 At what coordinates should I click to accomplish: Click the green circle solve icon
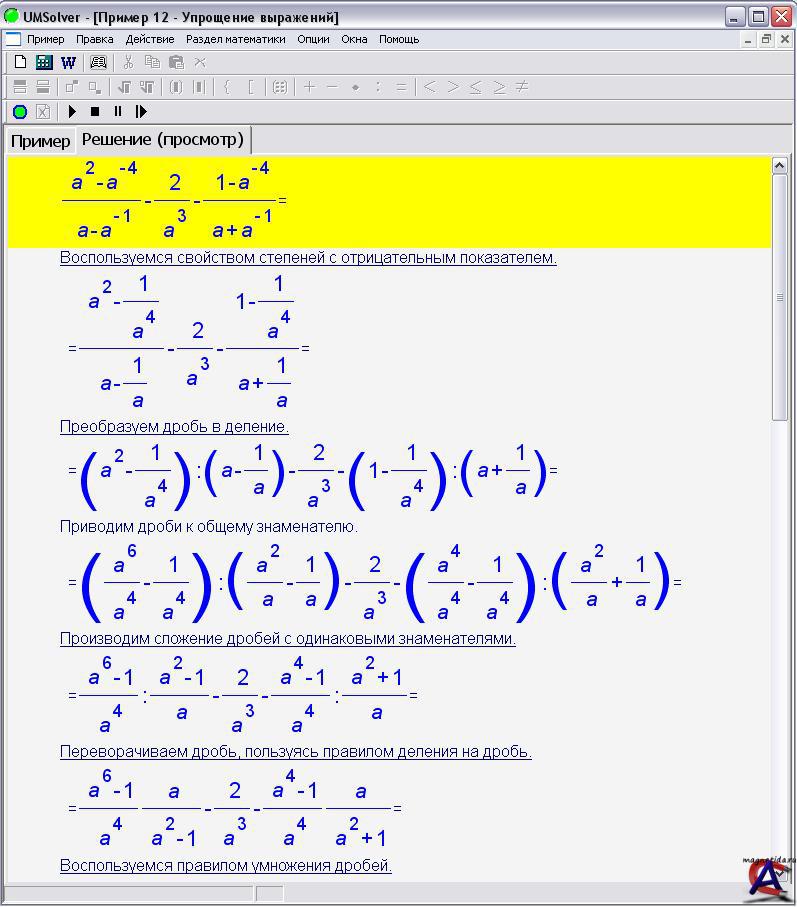tap(19, 111)
